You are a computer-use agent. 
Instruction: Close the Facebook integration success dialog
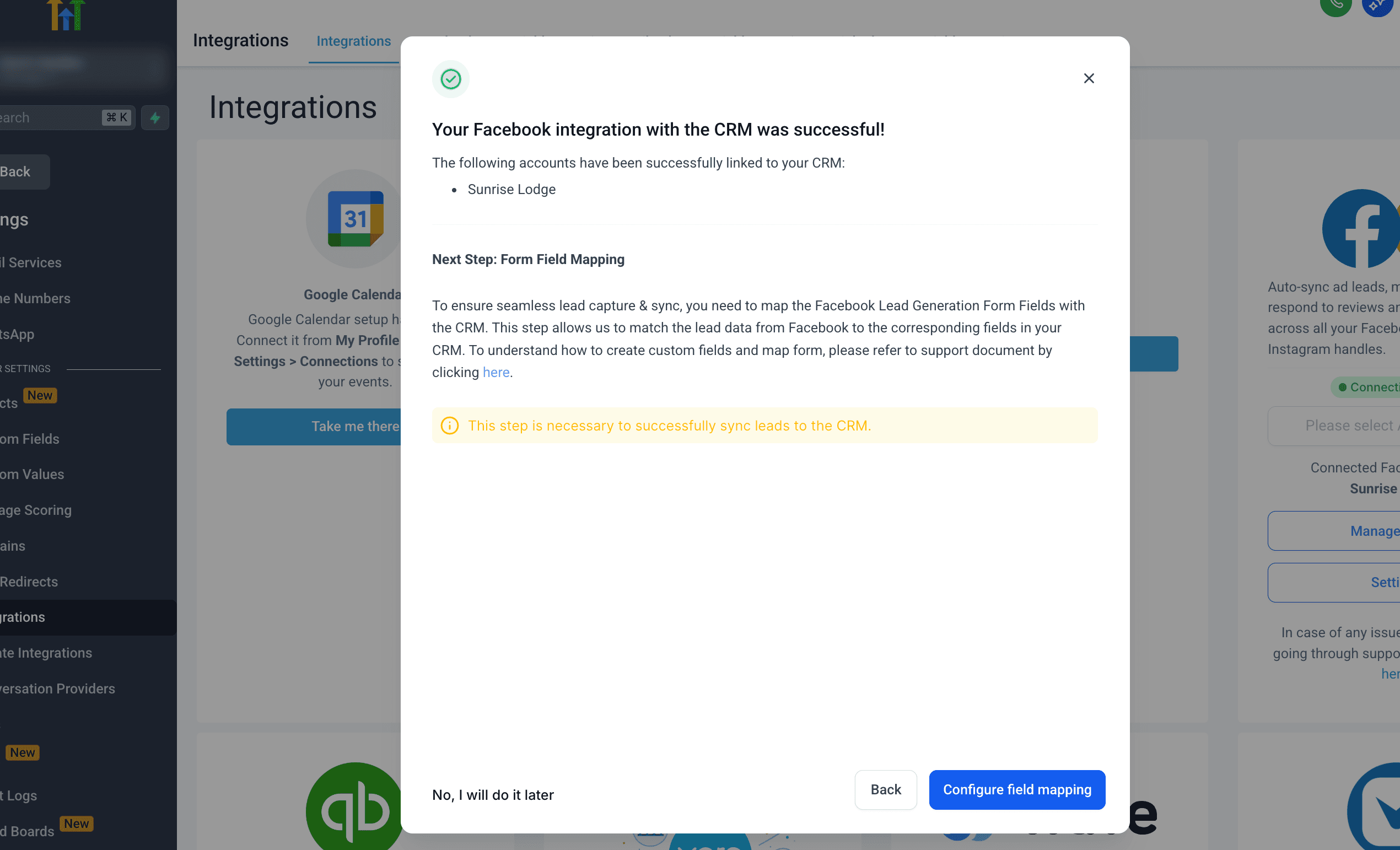coord(1089,78)
